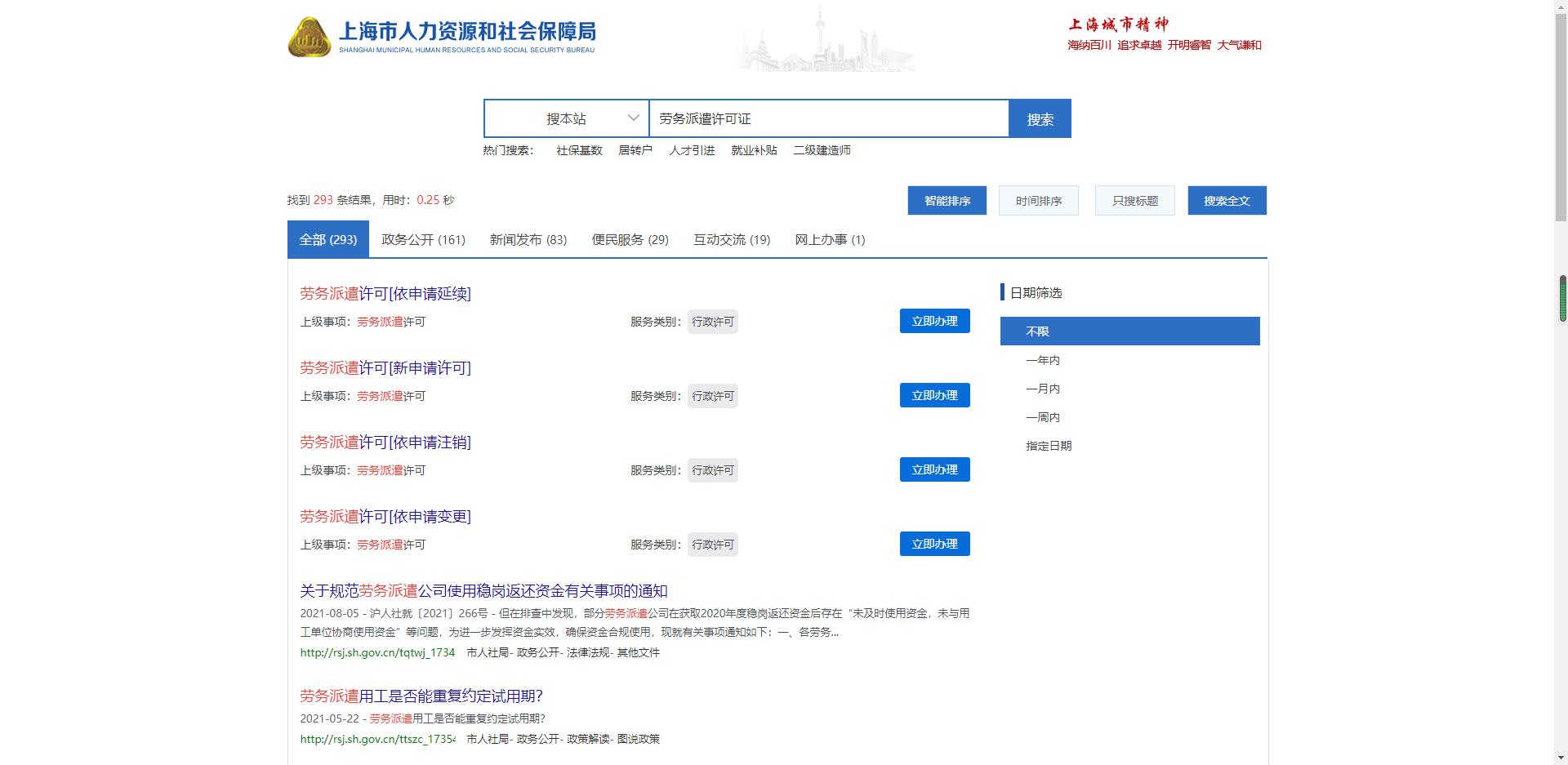Image resolution: width=1568 pixels, height=765 pixels.
Task: Select date filter 一月内
Action: pyautogui.click(x=1043, y=389)
